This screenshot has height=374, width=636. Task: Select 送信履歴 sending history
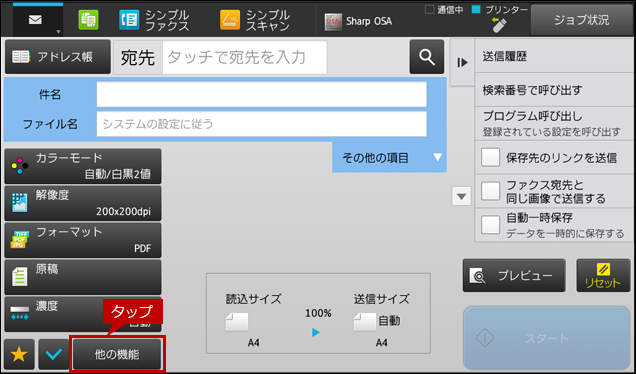pyautogui.click(x=554, y=56)
